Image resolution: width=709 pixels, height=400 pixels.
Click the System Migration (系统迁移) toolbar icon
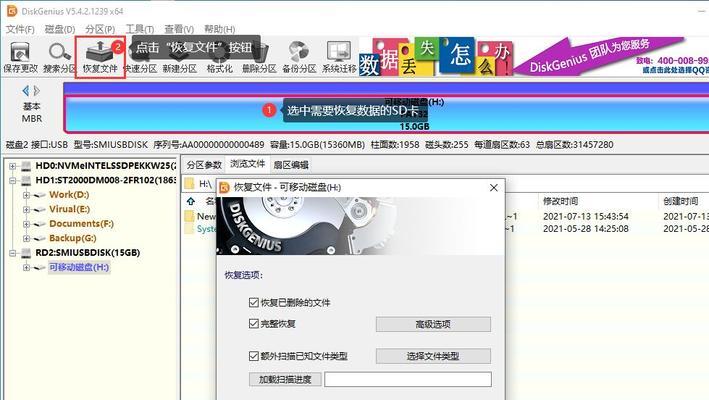point(339,57)
